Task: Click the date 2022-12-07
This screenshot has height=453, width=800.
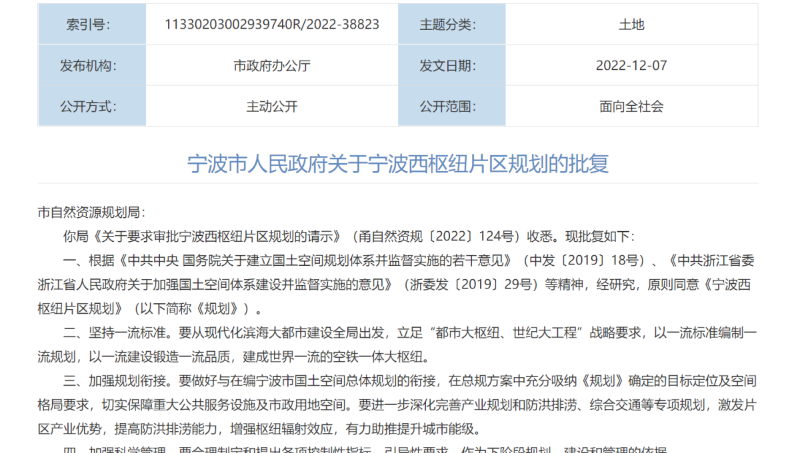Action: 631,65
